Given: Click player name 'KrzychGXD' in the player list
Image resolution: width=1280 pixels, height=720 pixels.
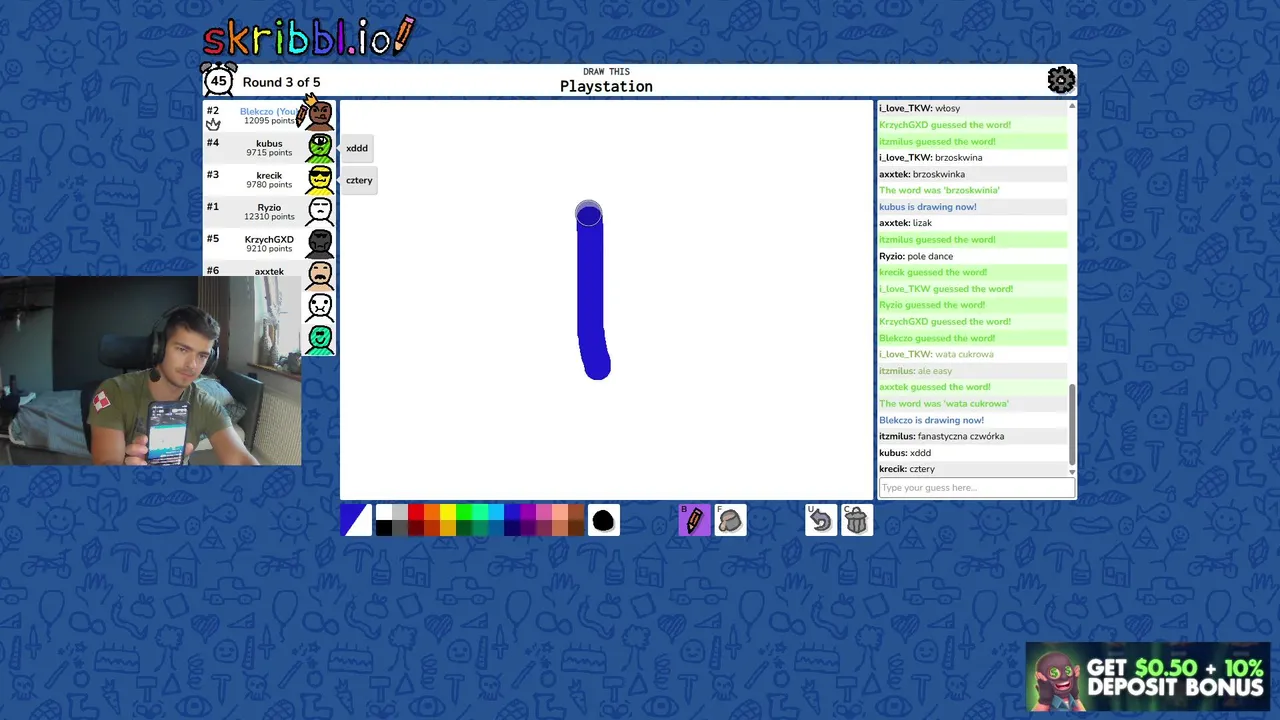Looking at the screenshot, I should (x=269, y=239).
